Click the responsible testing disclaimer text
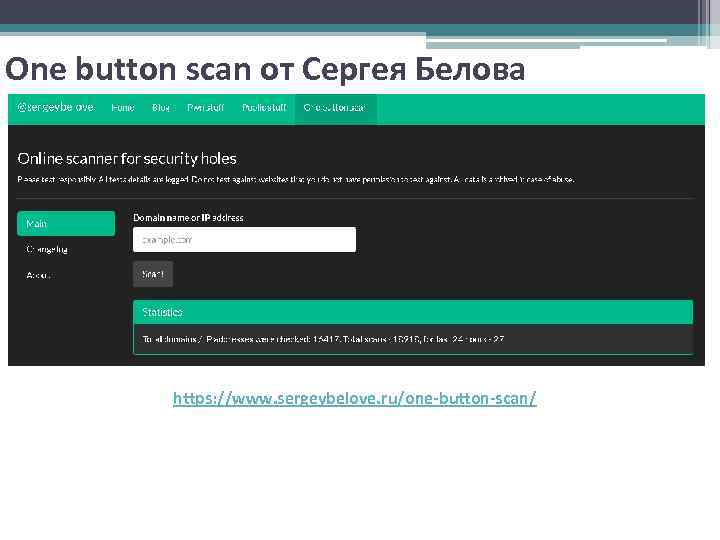 coord(296,180)
